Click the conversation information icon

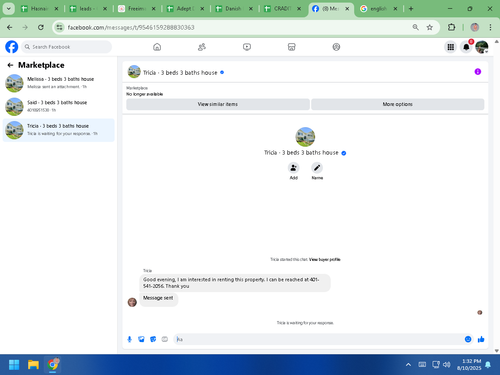[478, 72]
